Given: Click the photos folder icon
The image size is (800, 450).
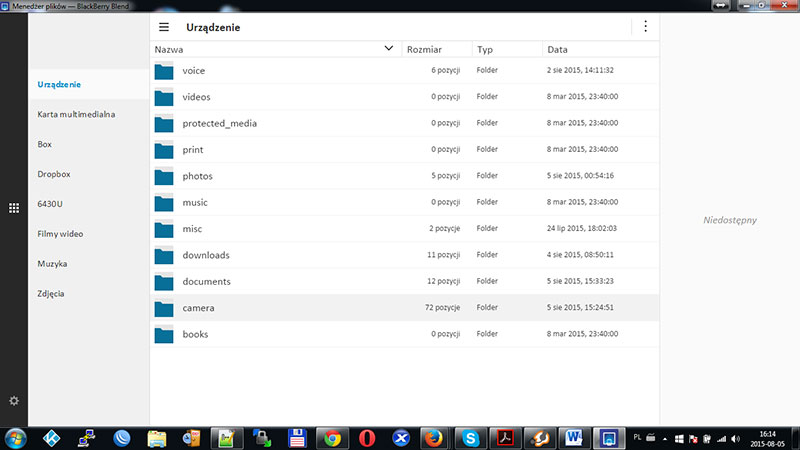Looking at the screenshot, I should (164, 177).
